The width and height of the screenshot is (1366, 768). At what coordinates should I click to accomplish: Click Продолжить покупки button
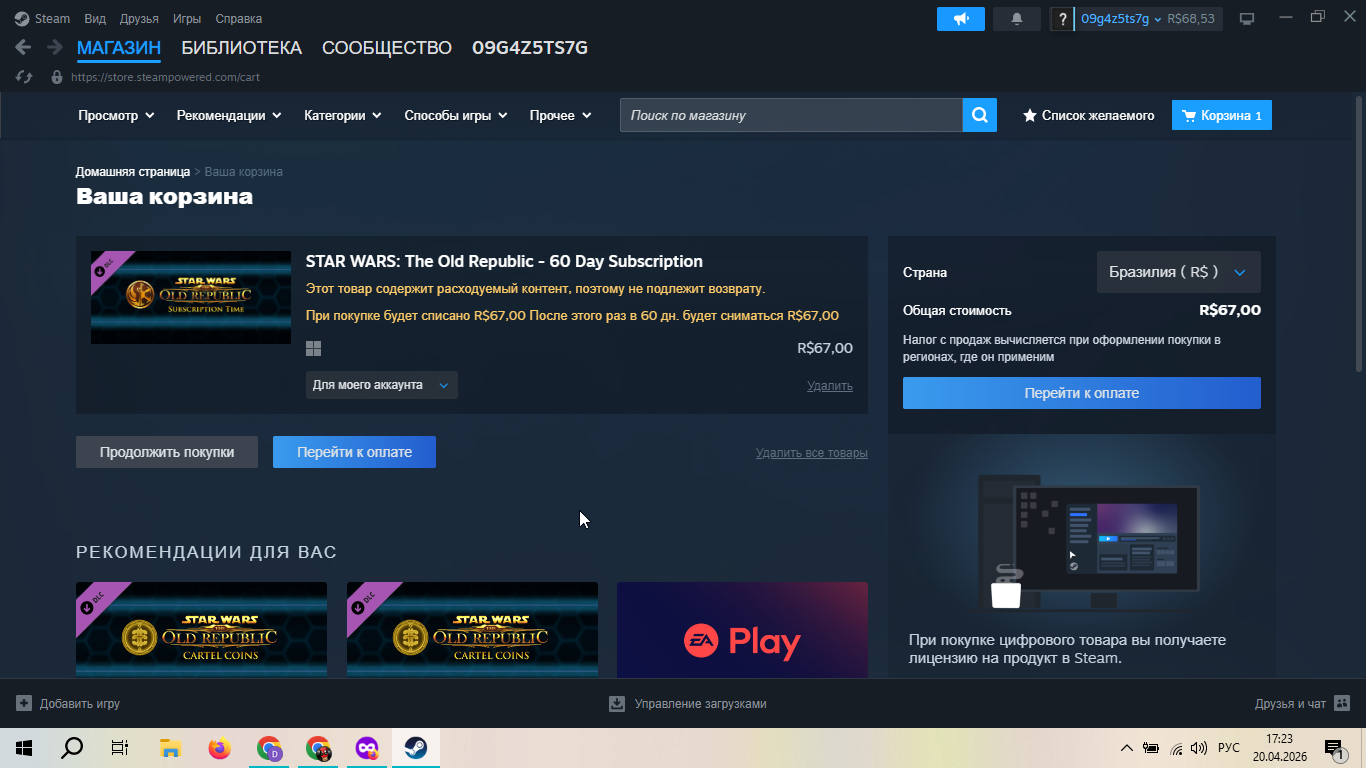(x=167, y=452)
